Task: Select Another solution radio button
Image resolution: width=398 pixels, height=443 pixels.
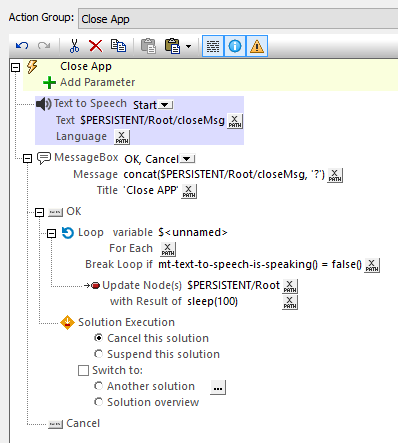Action: [98, 386]
